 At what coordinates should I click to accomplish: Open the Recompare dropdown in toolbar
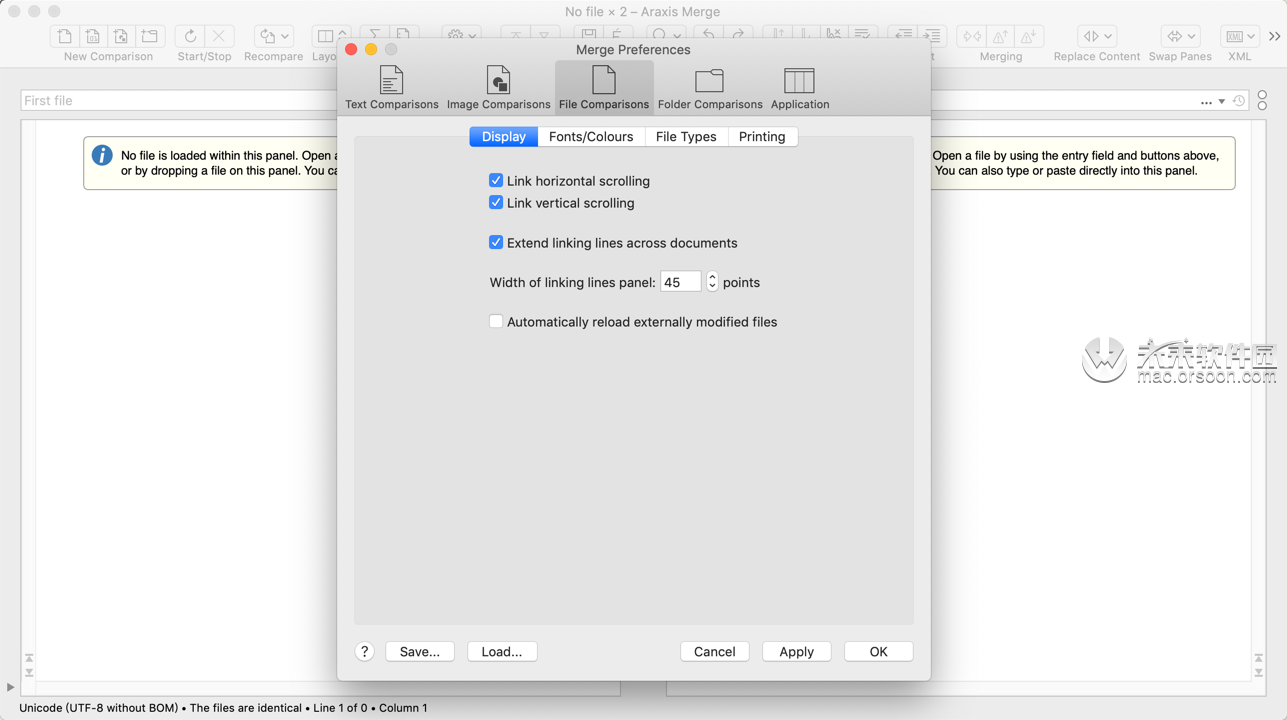click(x=273, y=36)
